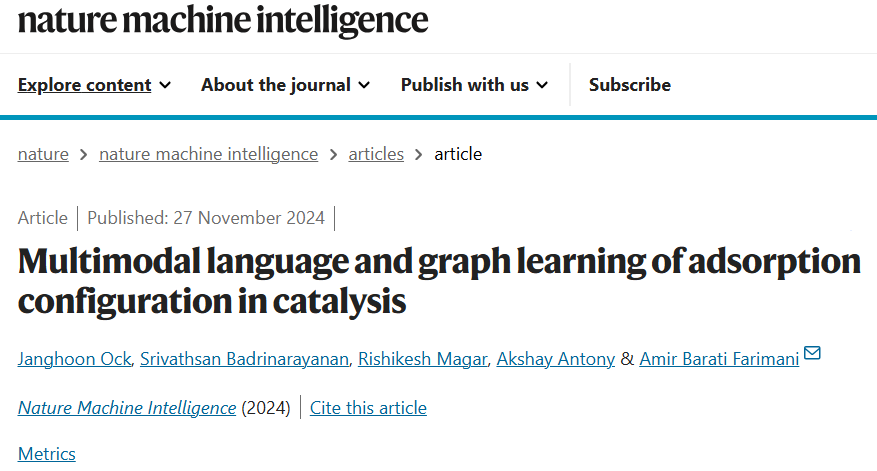Expand the Publish with us menu
877x471 pixels.
(x=474, y=85)
